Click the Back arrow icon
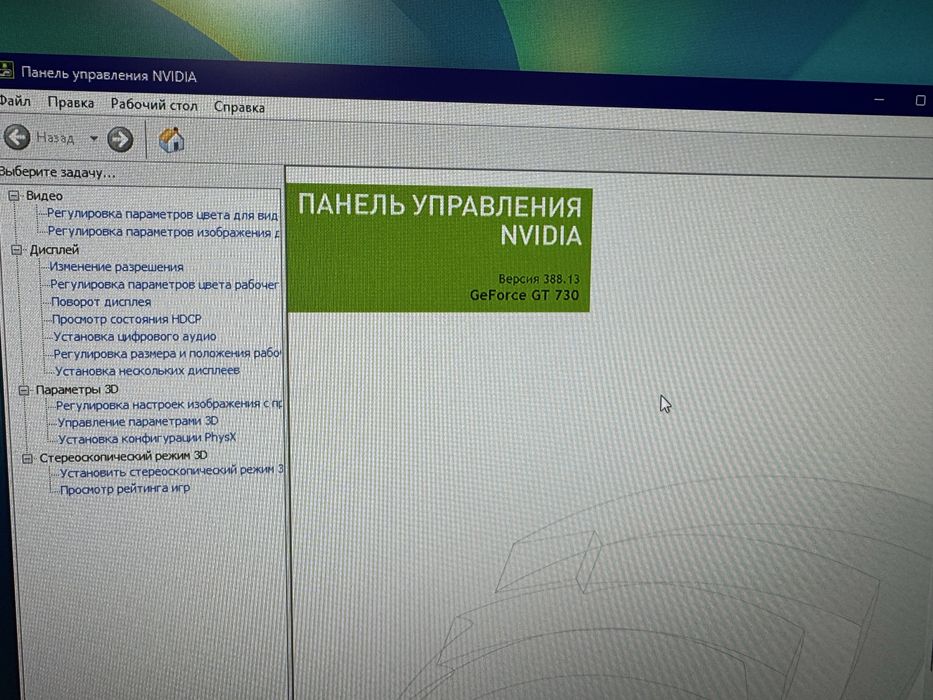 click(x=17, y=137)
